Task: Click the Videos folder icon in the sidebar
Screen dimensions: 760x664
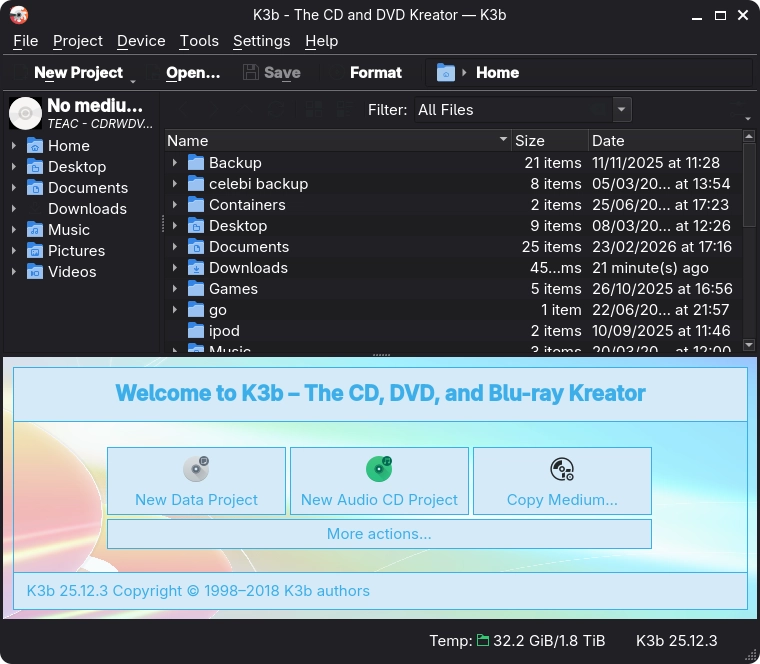Action: 35,272
